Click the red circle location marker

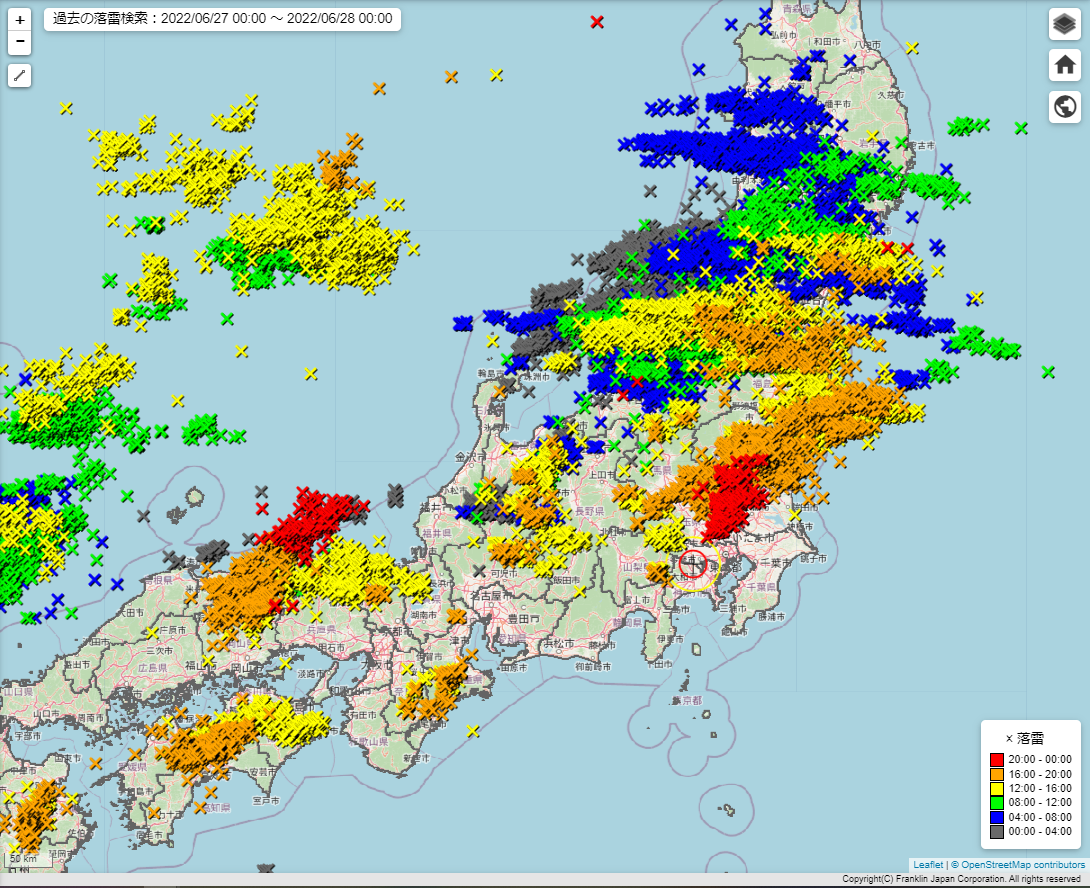(693, 565)
